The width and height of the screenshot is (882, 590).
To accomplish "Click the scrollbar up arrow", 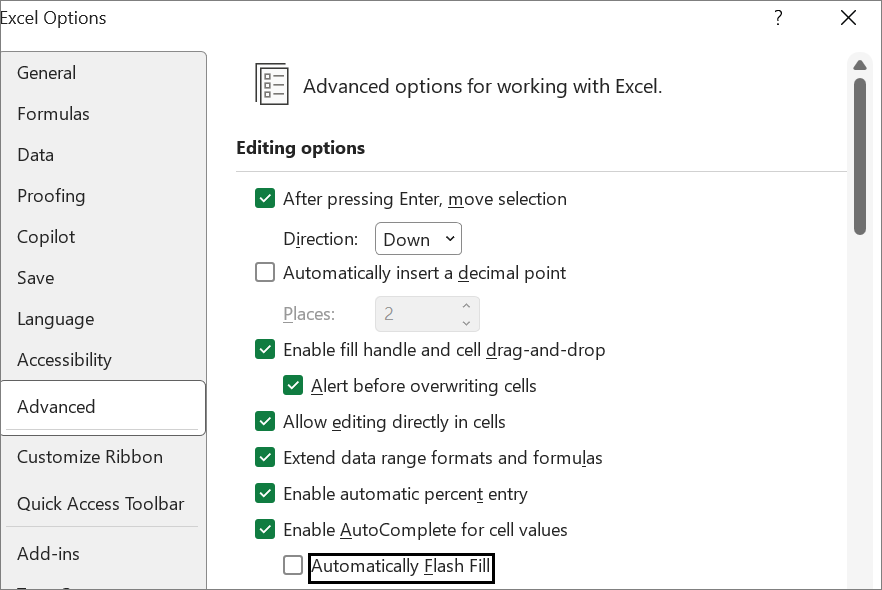I will coord(860,65).
